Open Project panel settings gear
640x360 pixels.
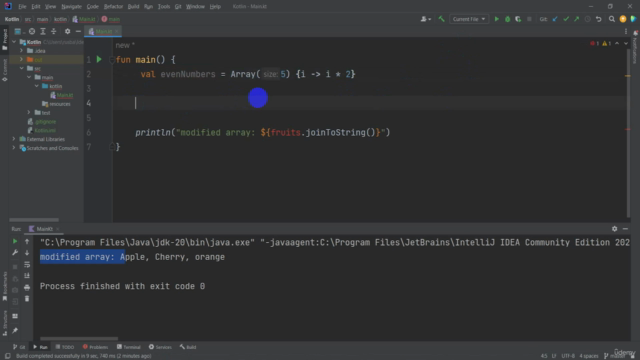pyautogui.click(x=67, y=31)
